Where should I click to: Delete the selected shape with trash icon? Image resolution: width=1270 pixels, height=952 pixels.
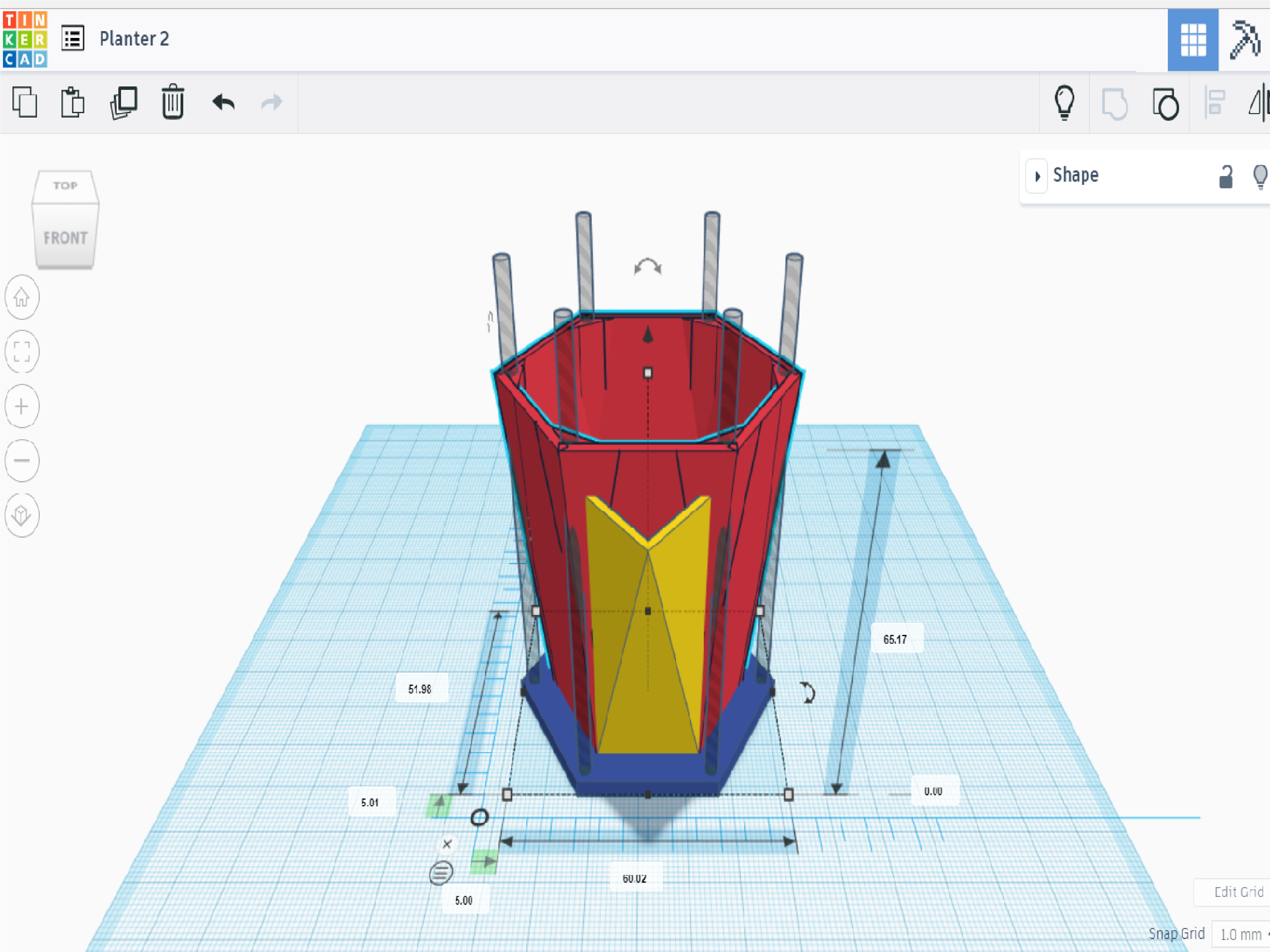(x=173, y=102)
